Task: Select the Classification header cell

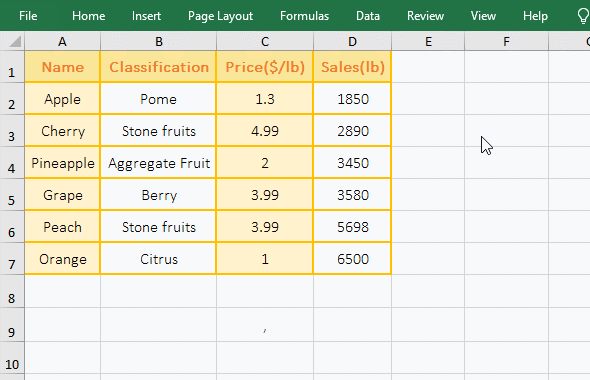Action: (158, 67)
